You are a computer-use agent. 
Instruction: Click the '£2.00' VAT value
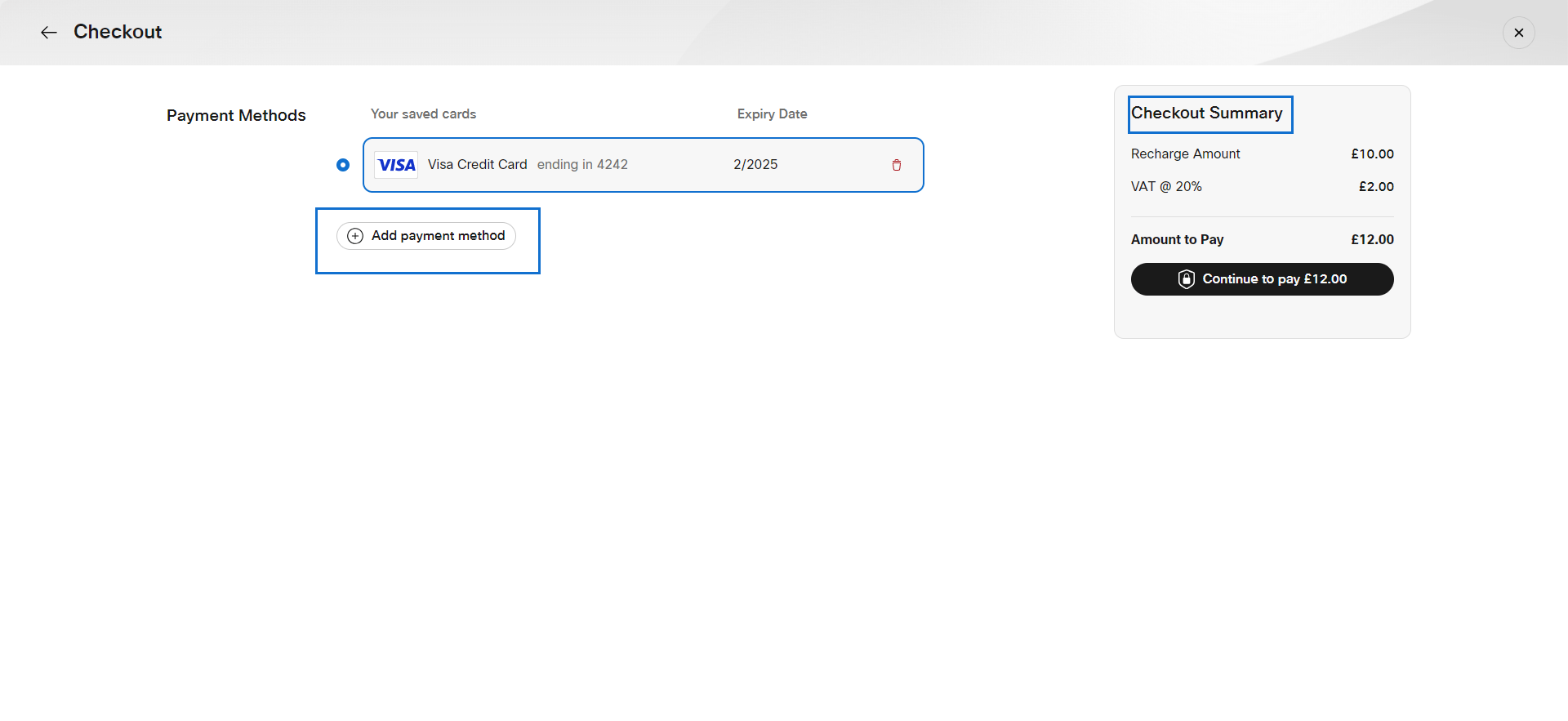[1377, 186]
